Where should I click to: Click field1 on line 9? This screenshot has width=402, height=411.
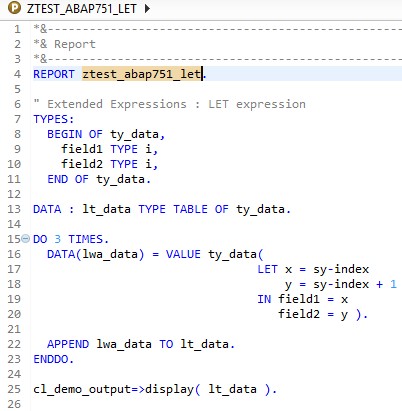pyautogui.click(x=82, y=149)
